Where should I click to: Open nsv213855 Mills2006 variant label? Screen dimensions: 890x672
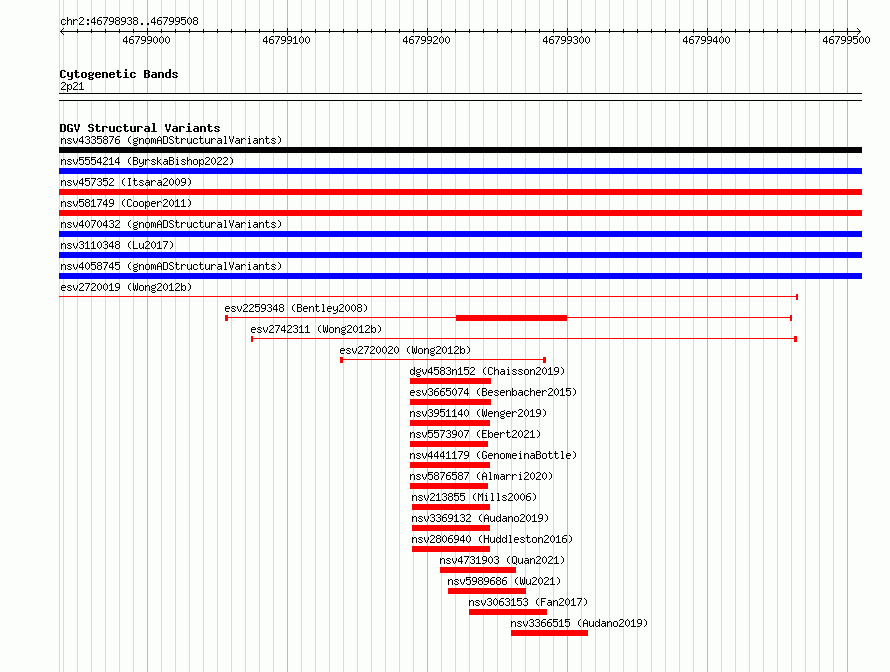coord(474,497)
